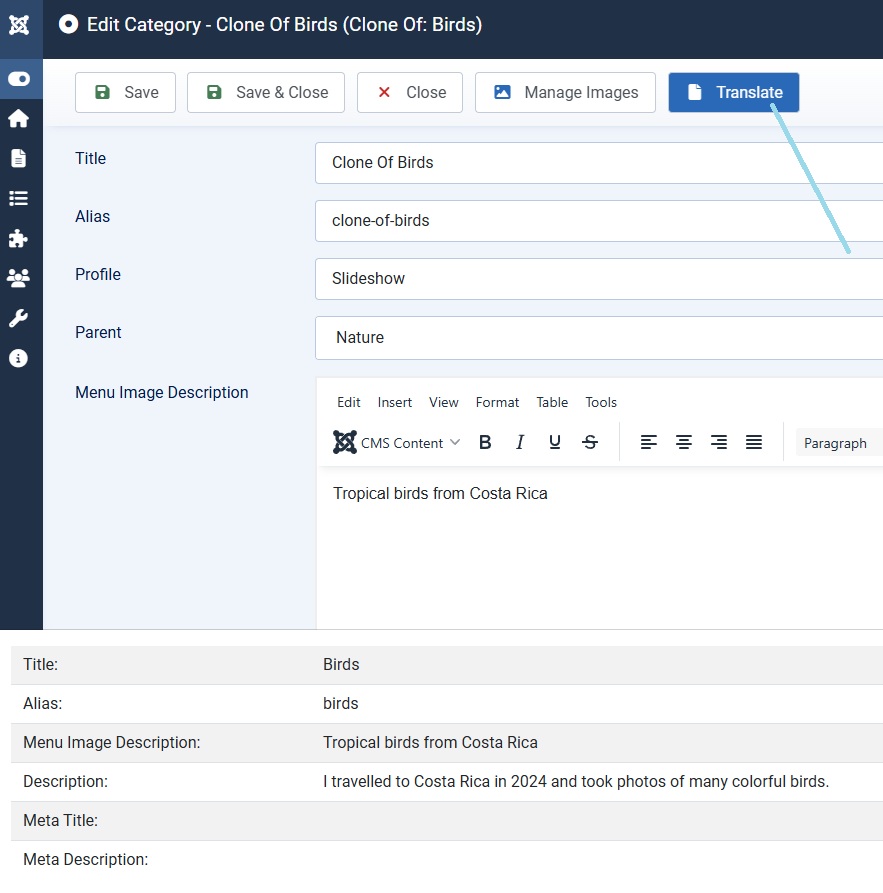Open the Help info icon

(18, 358)
